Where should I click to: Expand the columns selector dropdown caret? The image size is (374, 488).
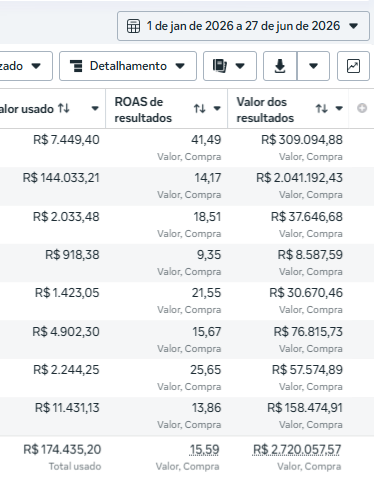[x=240, y=66]
